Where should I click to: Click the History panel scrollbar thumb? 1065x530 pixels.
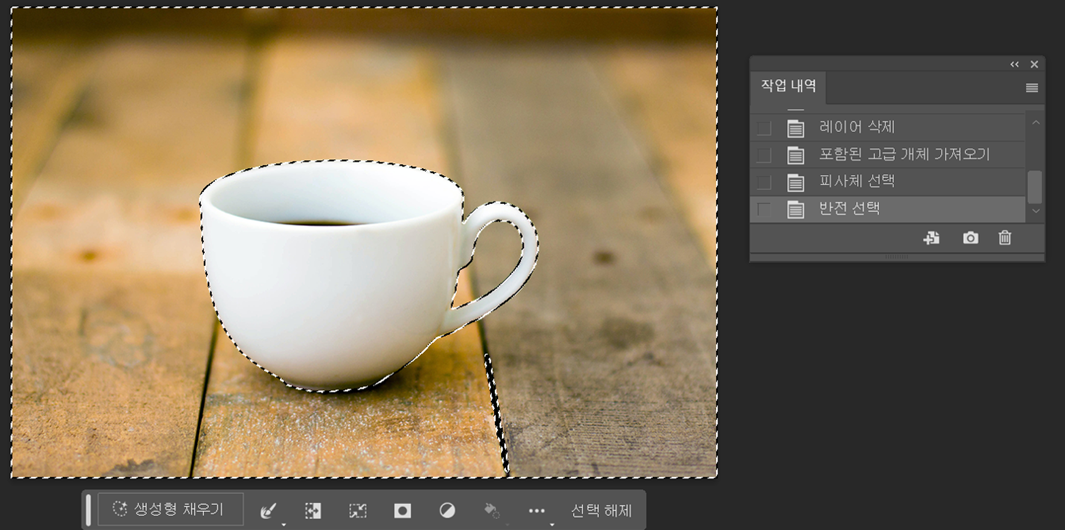pos(1034,187)
